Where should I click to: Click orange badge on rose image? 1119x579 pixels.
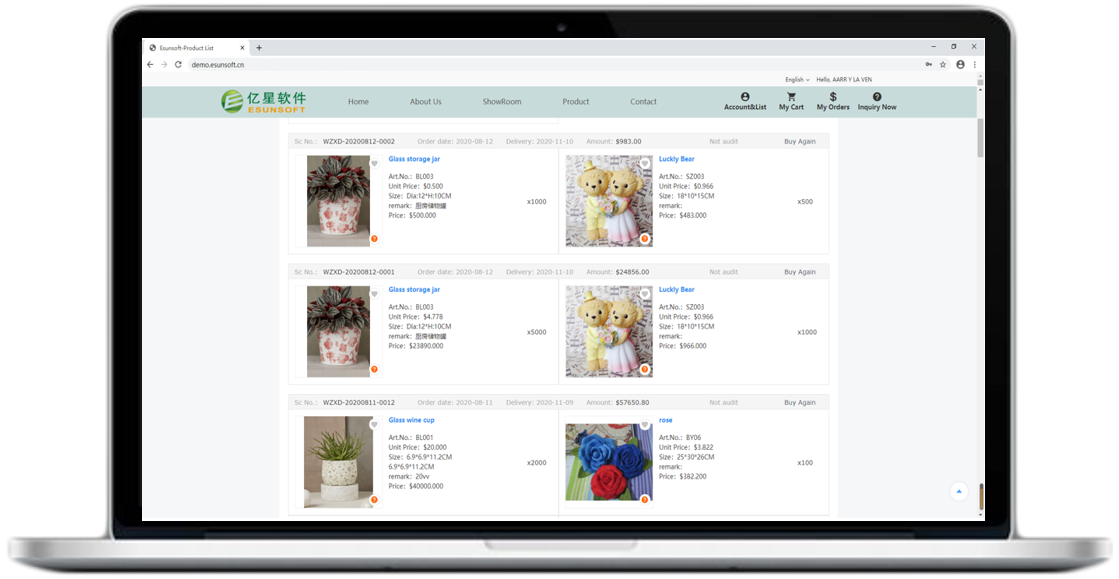click(x=644, y=500)
